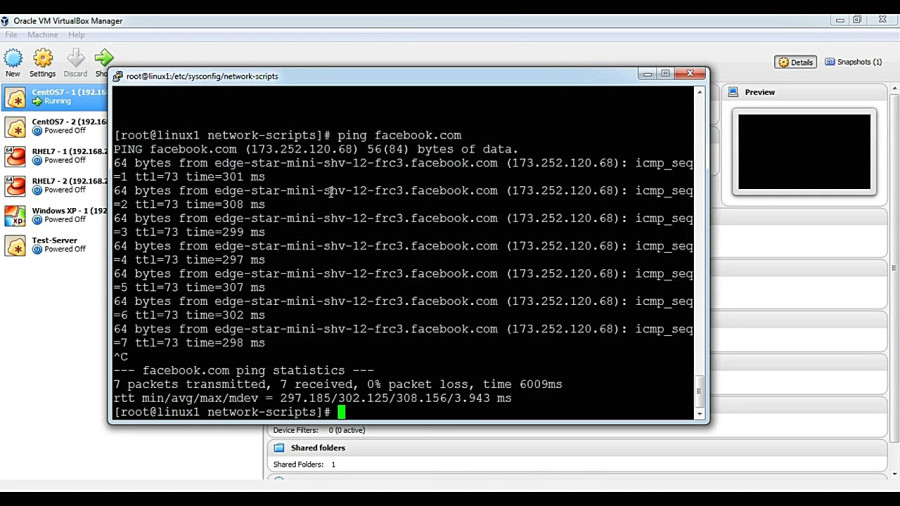Open the File menu
This screenshot has height=506, width=900.
tap(11, 35)
